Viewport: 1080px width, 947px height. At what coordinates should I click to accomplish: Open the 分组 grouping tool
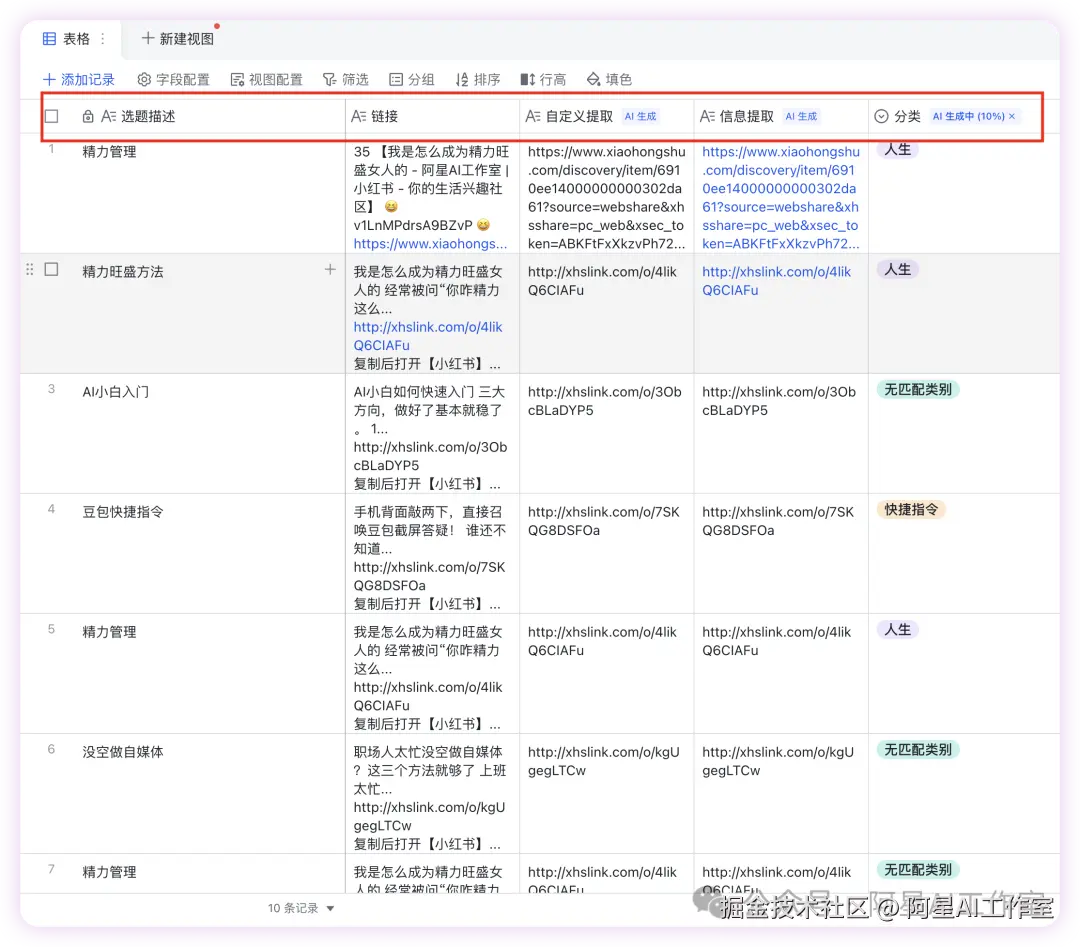[412, 79]
